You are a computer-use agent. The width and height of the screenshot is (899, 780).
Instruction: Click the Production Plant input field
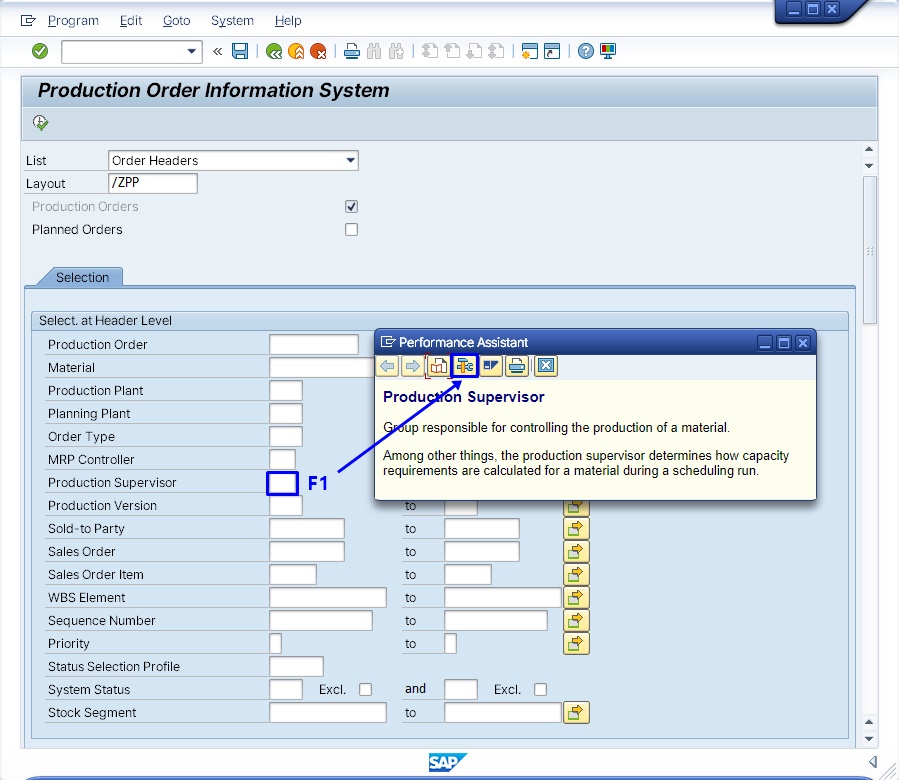pyautogui.click(x=286, y=391)
